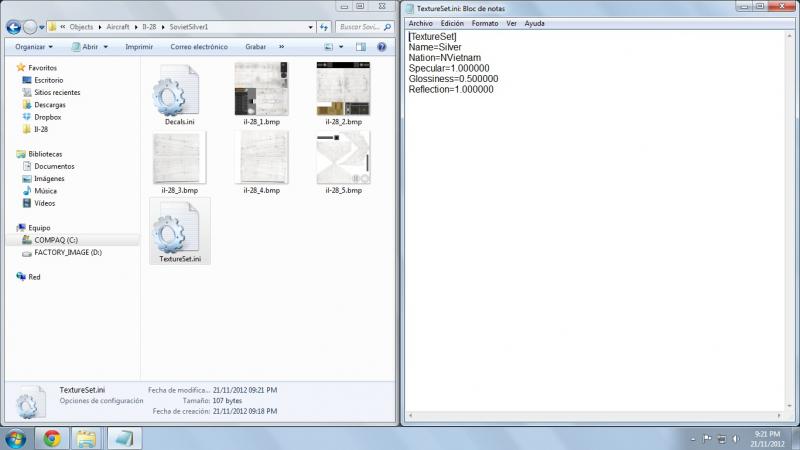Click Correo electrónico in toolbar

pyautogui.click(x=199, y=47)
